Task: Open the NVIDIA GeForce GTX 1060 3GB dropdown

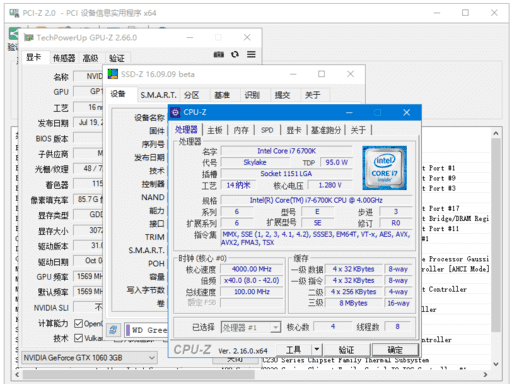Action: (89, 358)
